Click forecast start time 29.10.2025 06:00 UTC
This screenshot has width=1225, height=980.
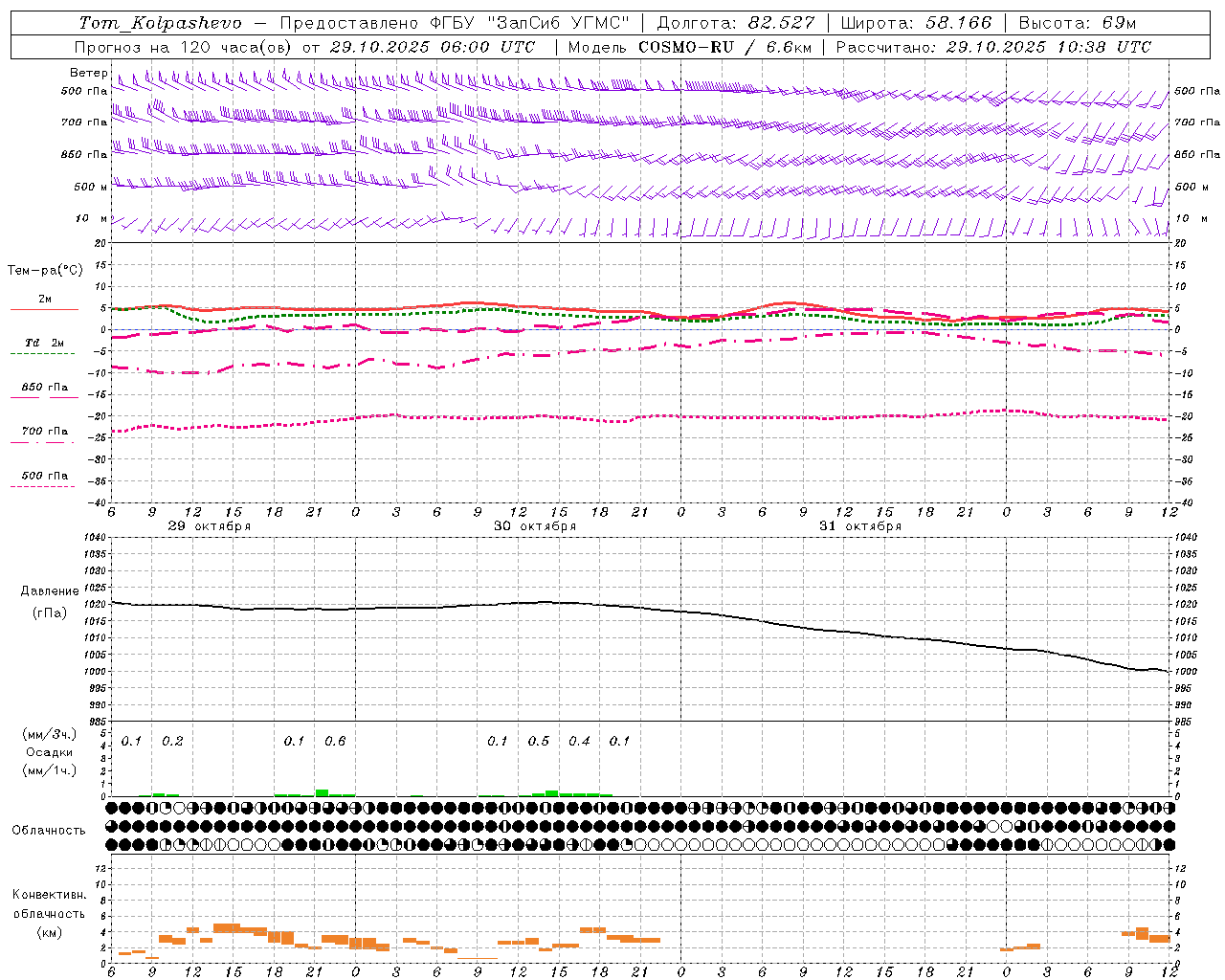point(433,47)
